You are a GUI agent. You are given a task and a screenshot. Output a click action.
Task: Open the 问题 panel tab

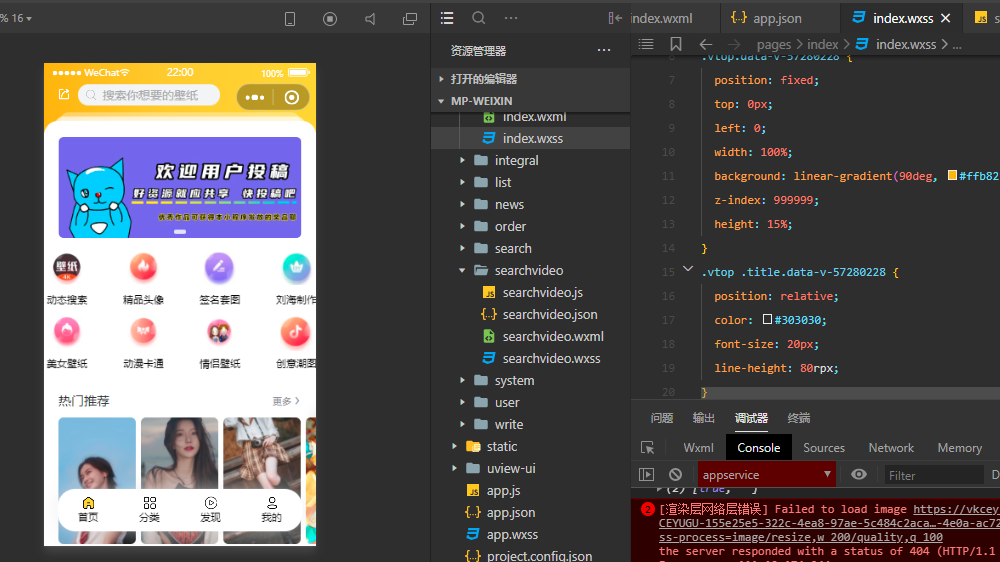click(x=661, y=418)
